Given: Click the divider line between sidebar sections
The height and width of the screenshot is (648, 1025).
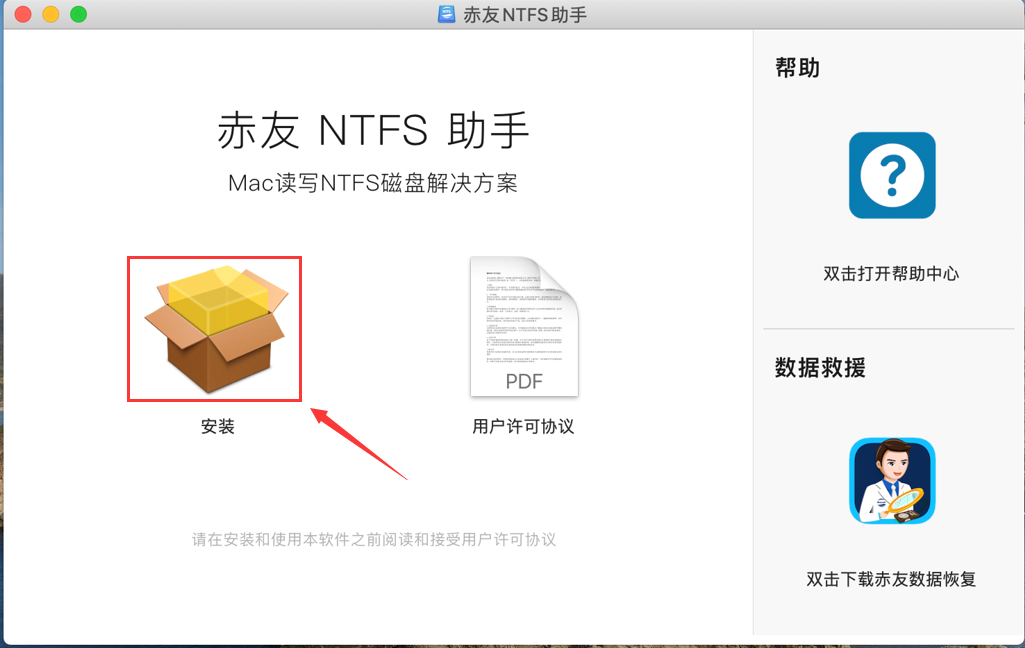Looking at the screenshot, I should click(x=888, y=328).
